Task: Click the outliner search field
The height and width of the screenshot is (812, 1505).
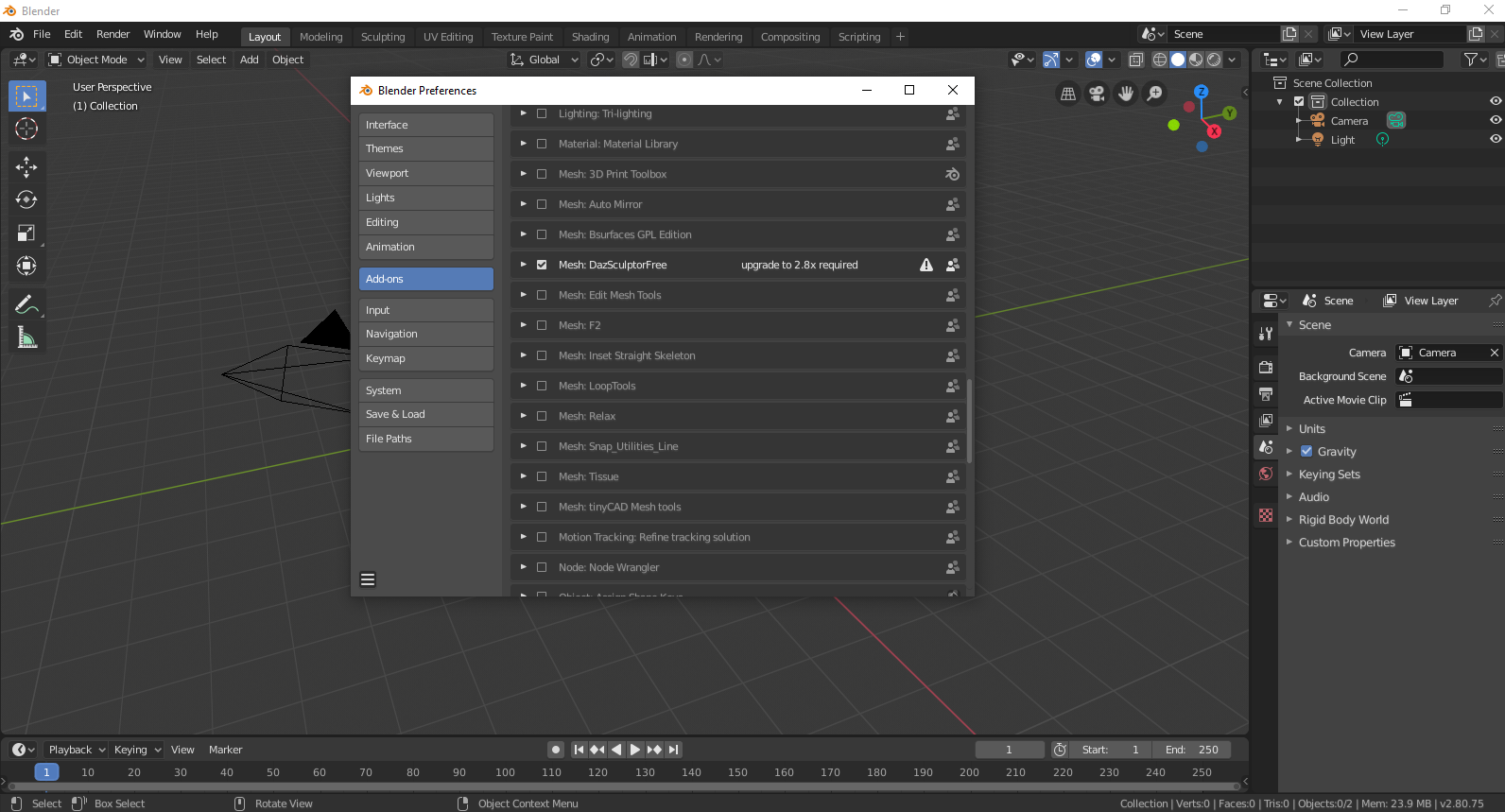Action: click(x=1393, y=60)
